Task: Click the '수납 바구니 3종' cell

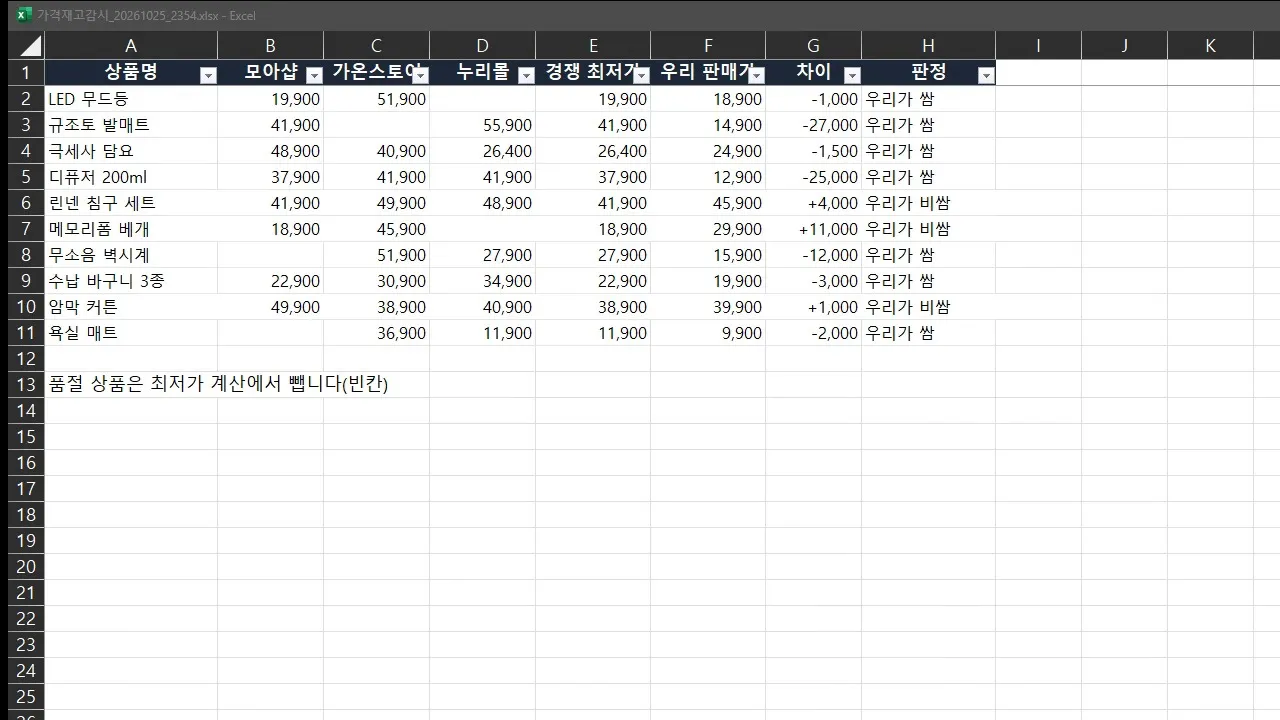Action: [131, 281]
